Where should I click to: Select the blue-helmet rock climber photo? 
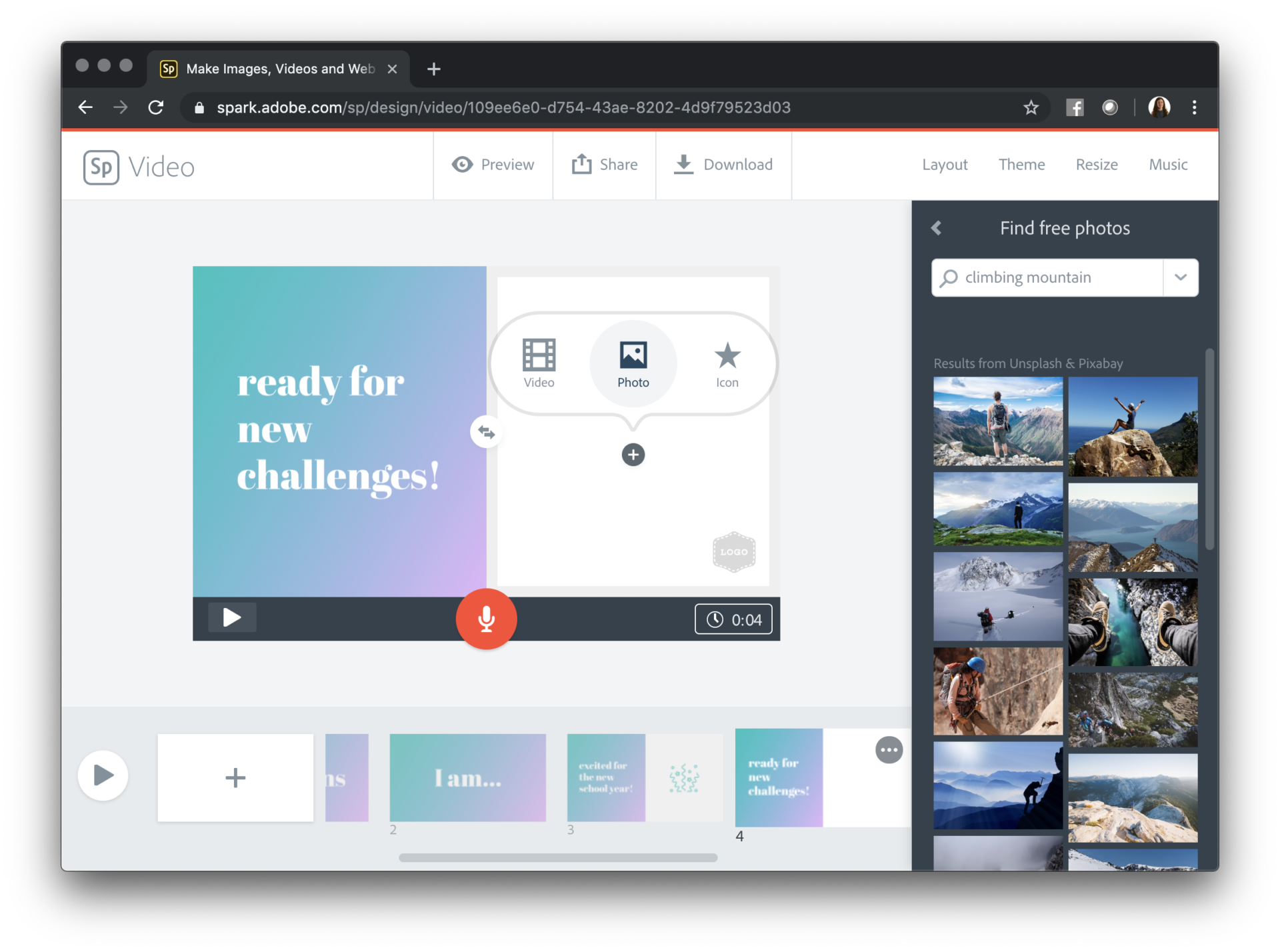click(x=997, y=691)
